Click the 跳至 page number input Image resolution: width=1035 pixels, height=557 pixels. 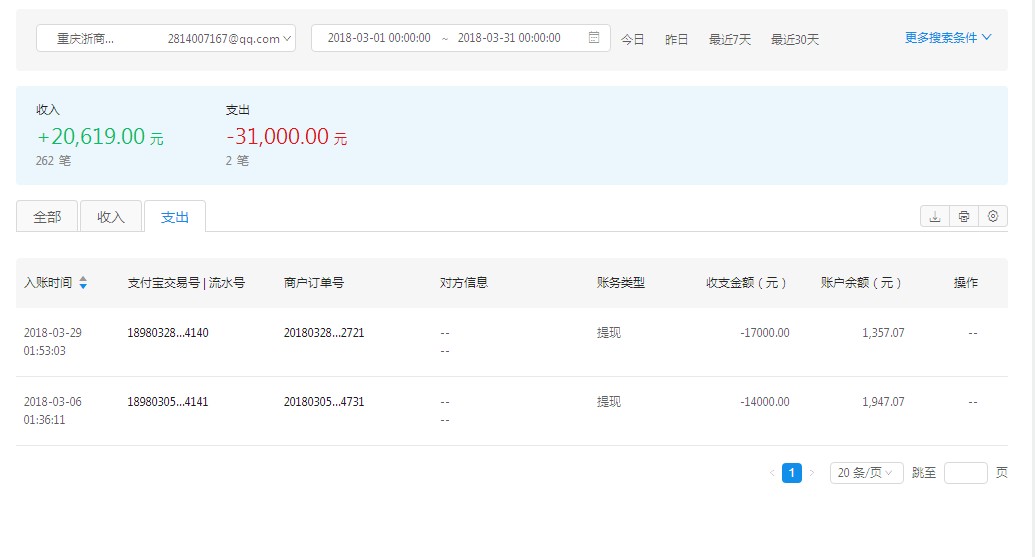click(x=966, y=473)
